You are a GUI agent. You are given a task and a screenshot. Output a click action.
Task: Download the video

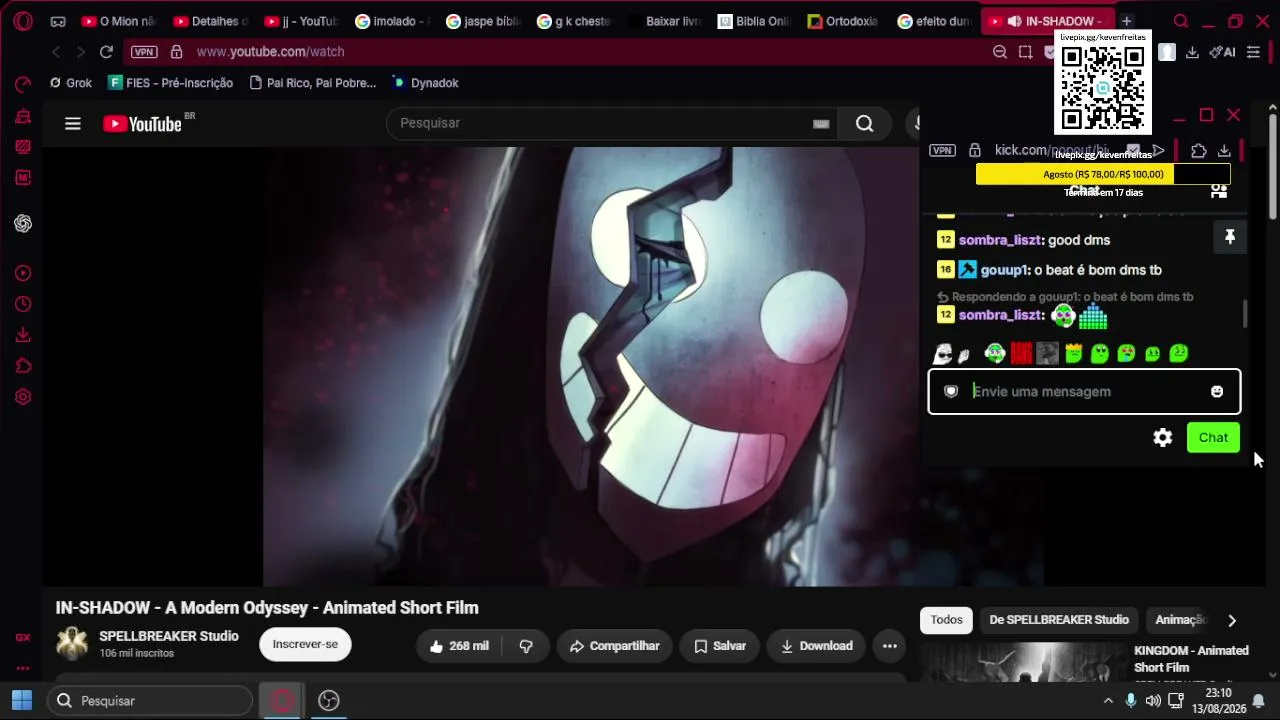[x=817, y=646]
